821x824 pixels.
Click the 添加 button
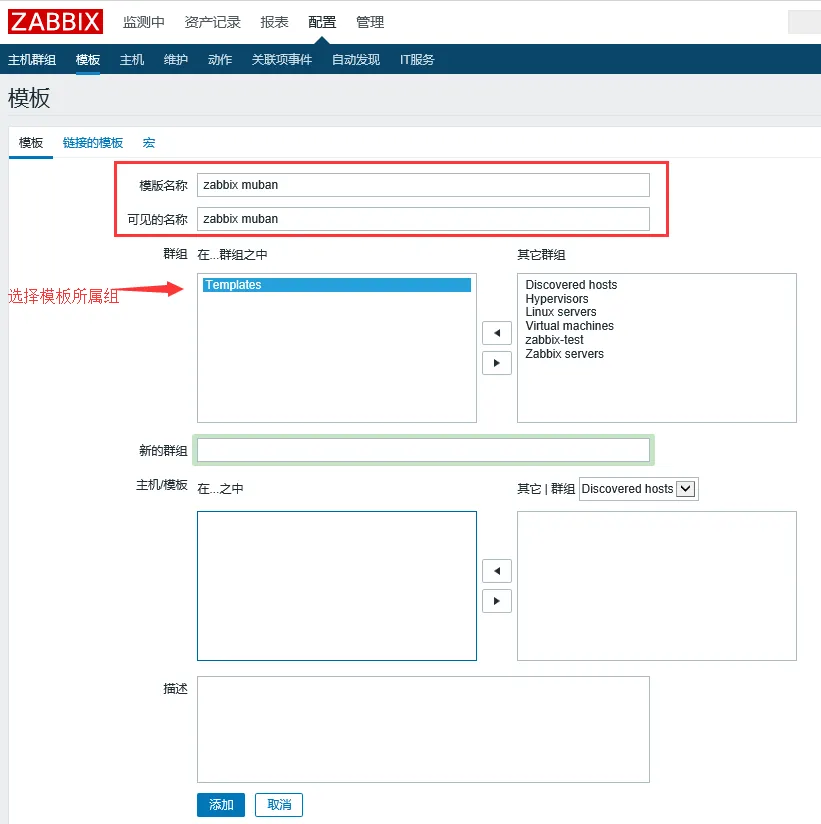coord(221,805)
